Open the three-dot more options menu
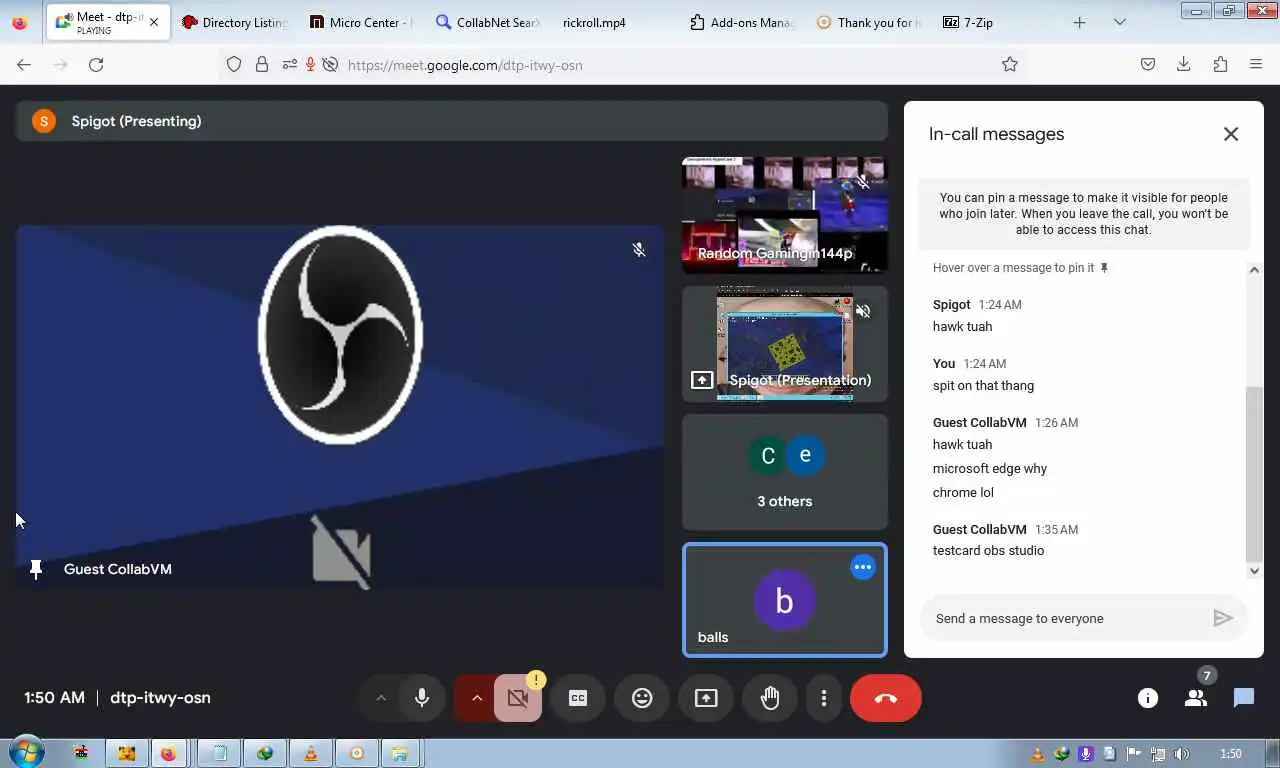The width and height of the screenshot is (1280, 768). tap(824, 698)
